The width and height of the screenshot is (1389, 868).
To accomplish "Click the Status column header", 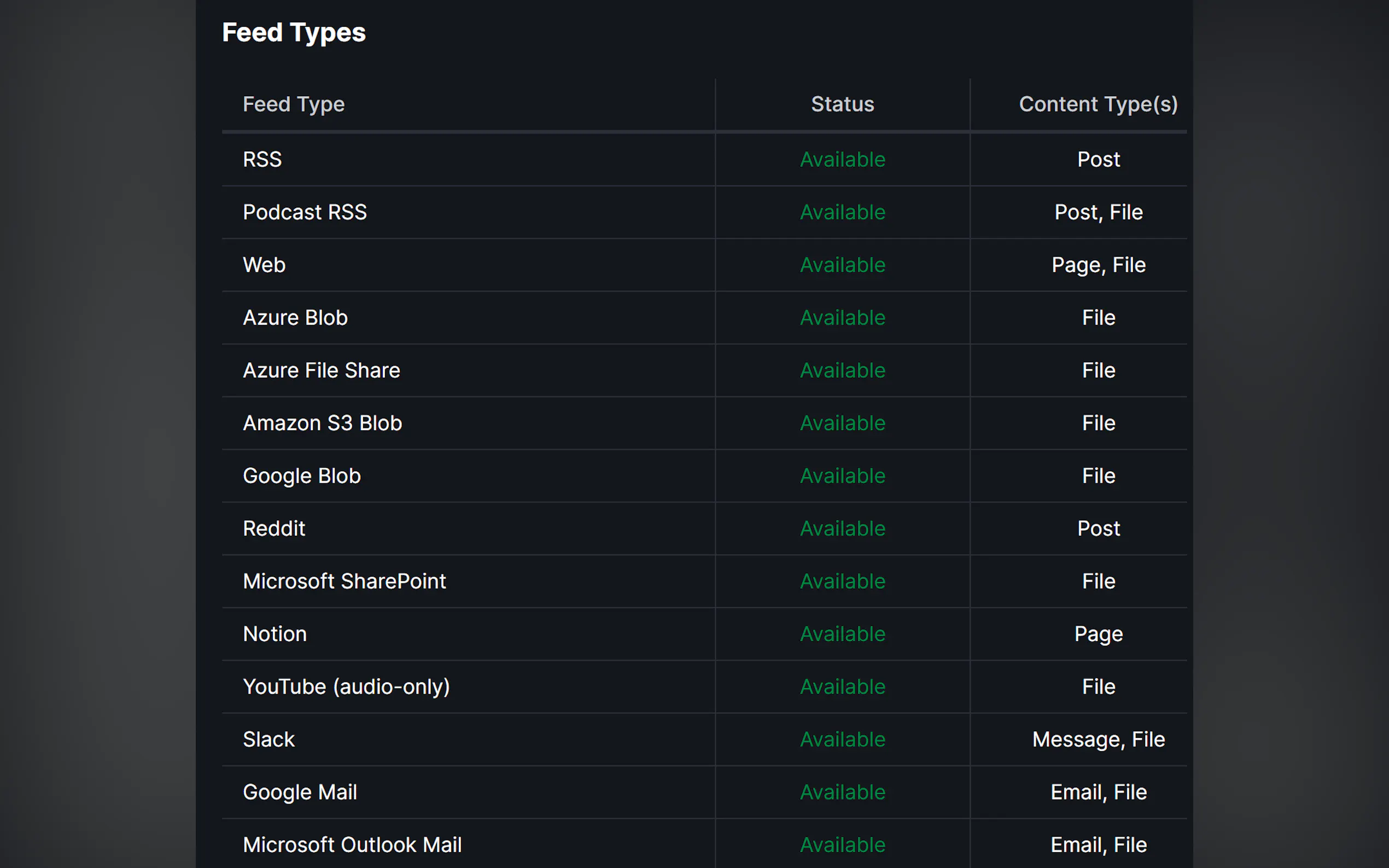I will (x=842, y=104).
